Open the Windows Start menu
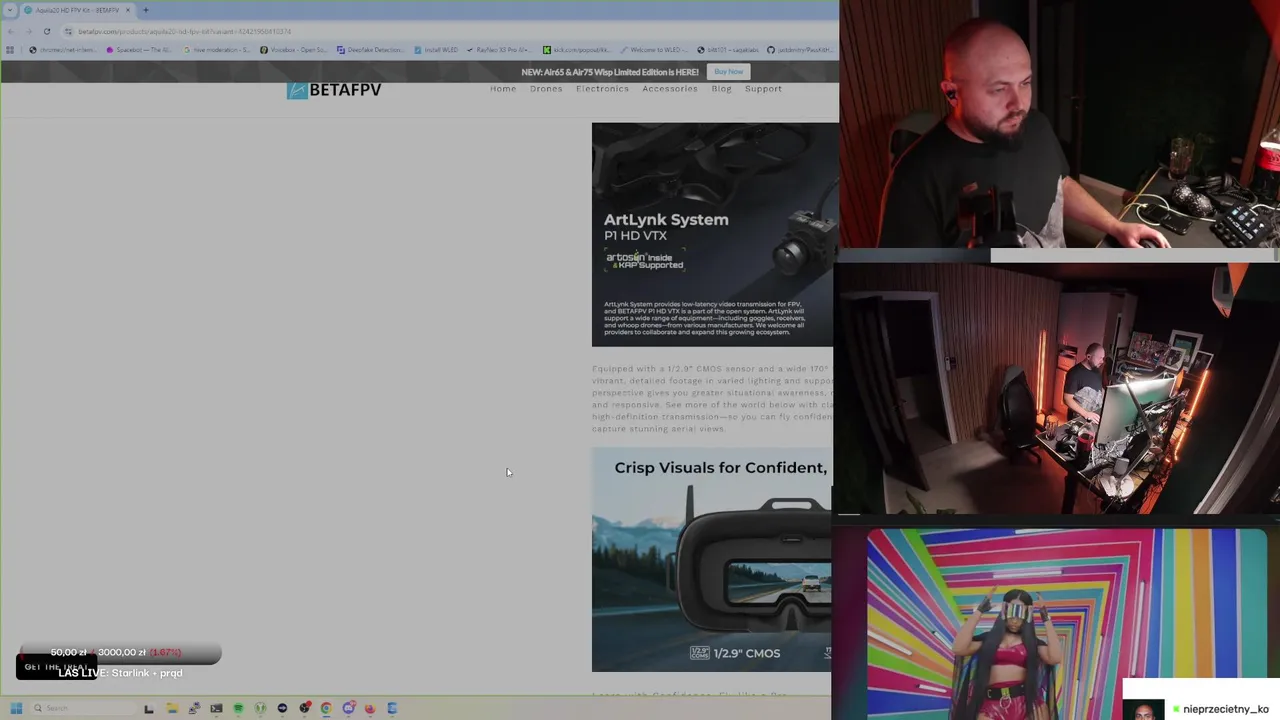Screen dimensions: 1280x720 (x=16, y=708)
